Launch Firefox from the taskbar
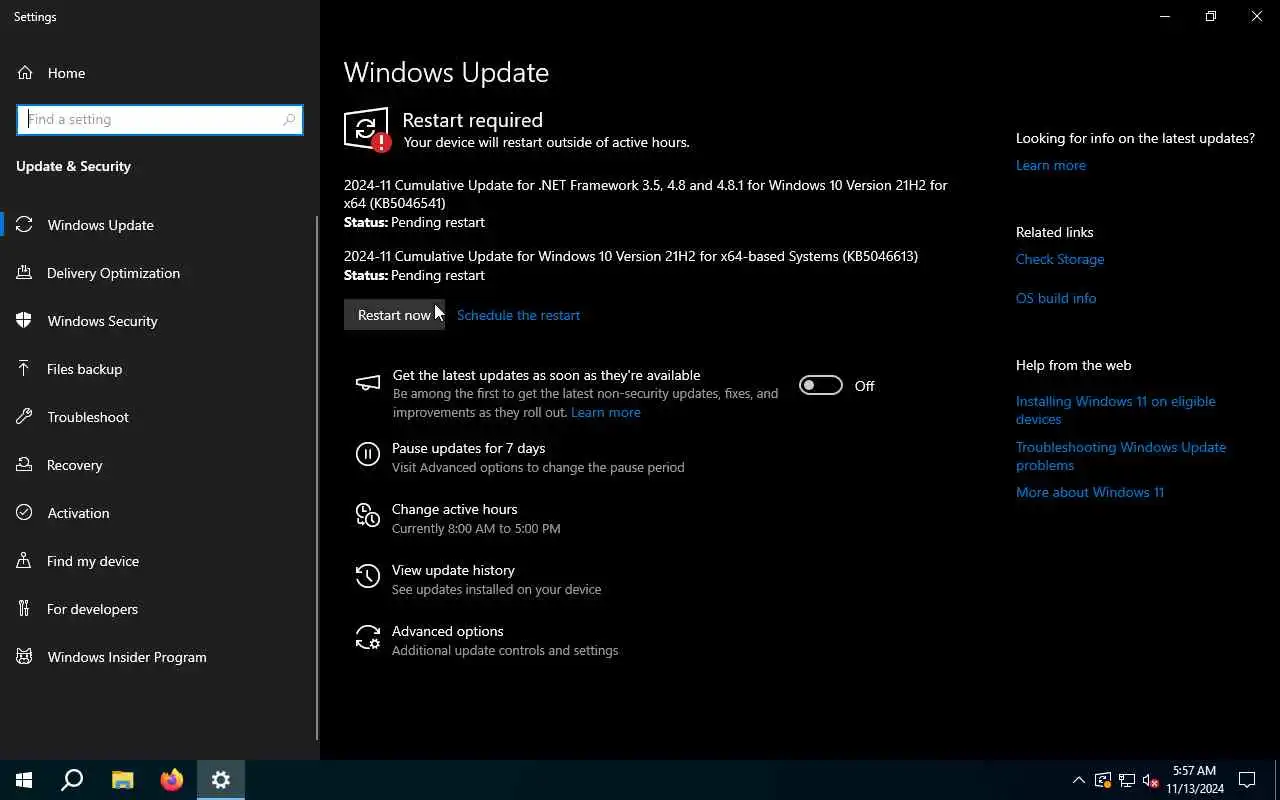The height and width of the screenshot is (800, 1280). [x=172, y=780]
